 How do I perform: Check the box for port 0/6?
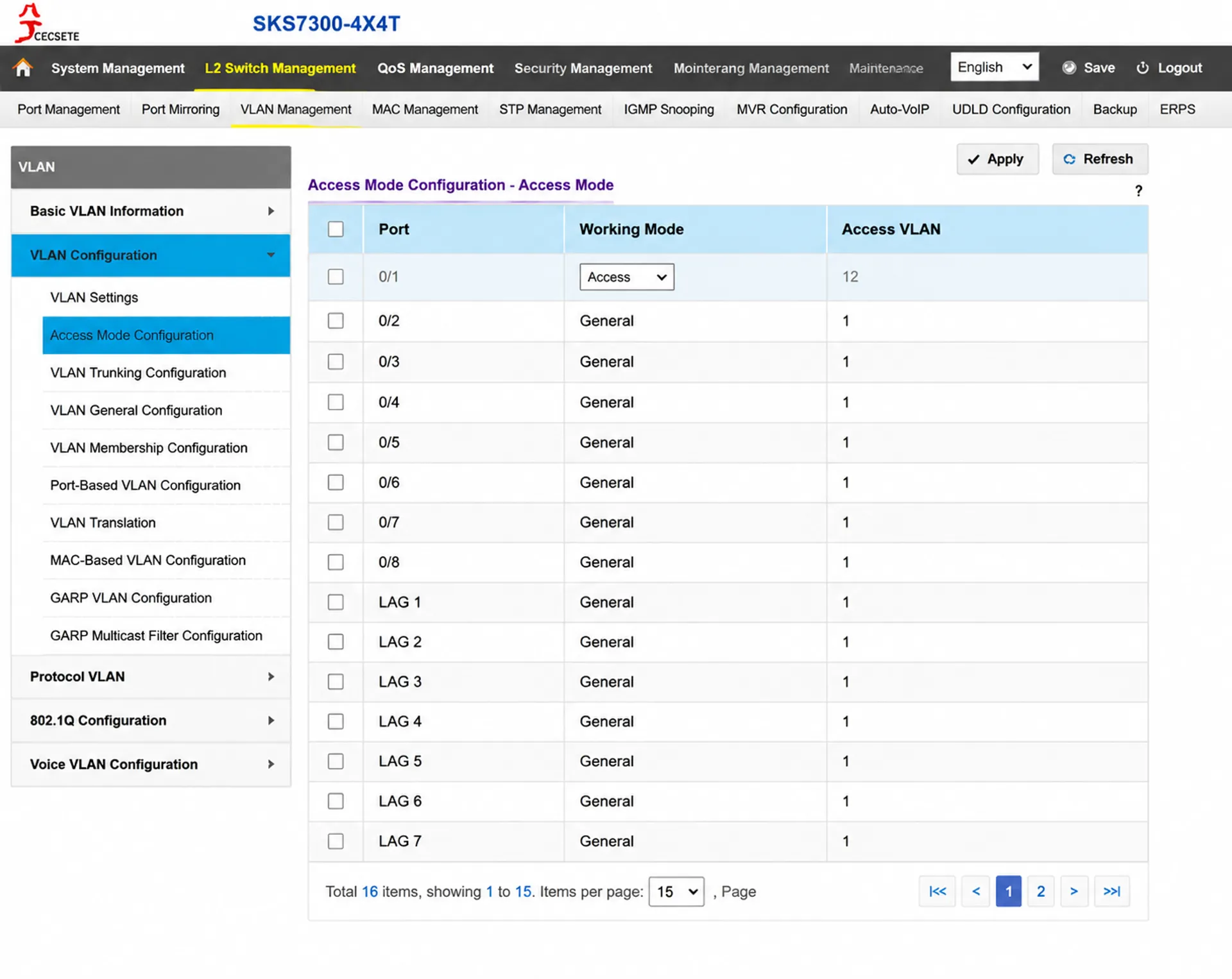pyautogui.click(x=336, y=482)
